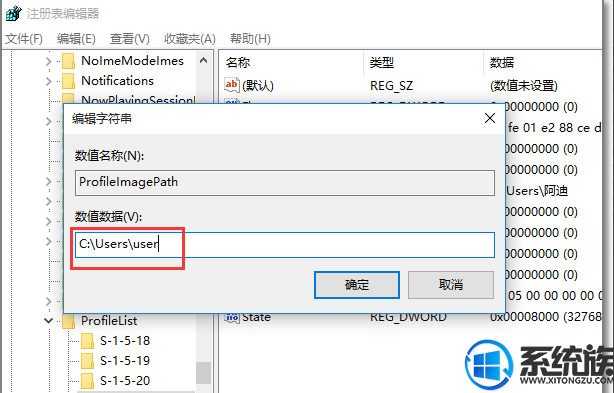Click the Users\阿迪 data cell
This screenshot has width=614, height=393.
tap(537, 191)
